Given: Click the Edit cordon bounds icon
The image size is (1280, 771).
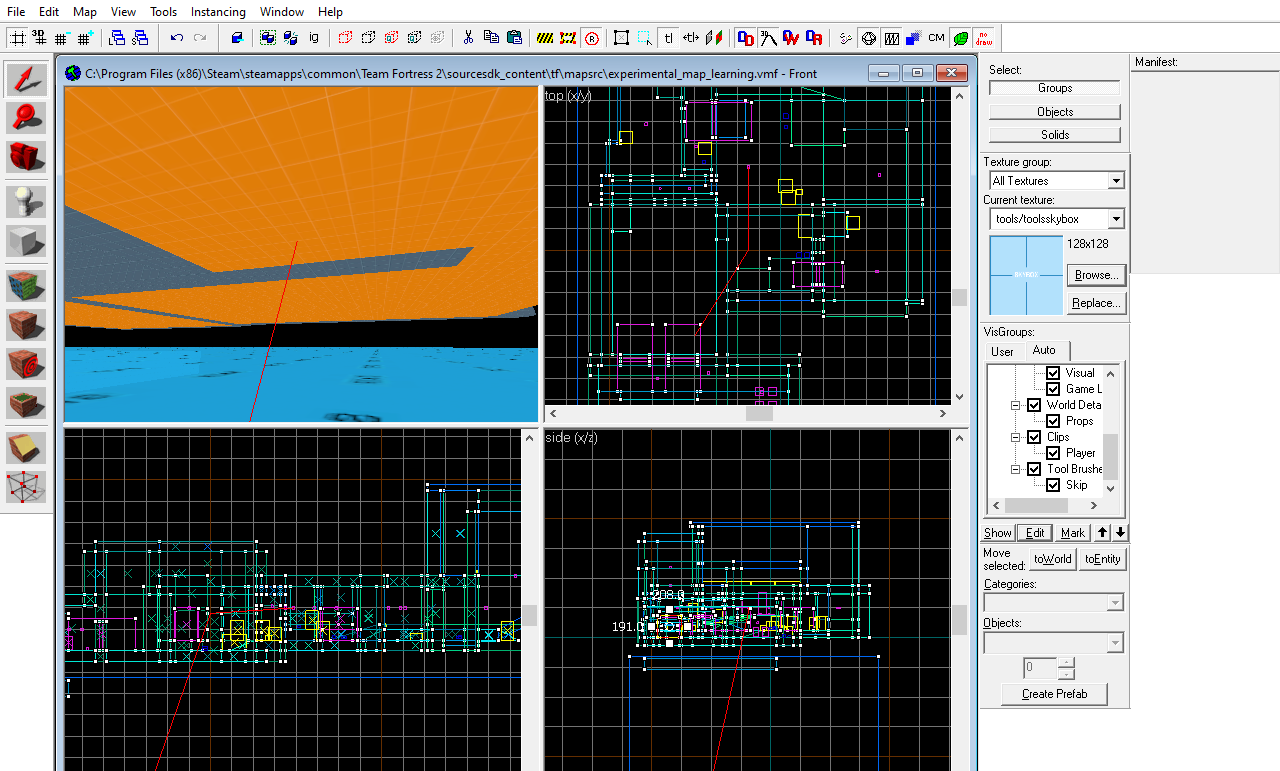Looking at the screenshot, I should coord(568,38).
